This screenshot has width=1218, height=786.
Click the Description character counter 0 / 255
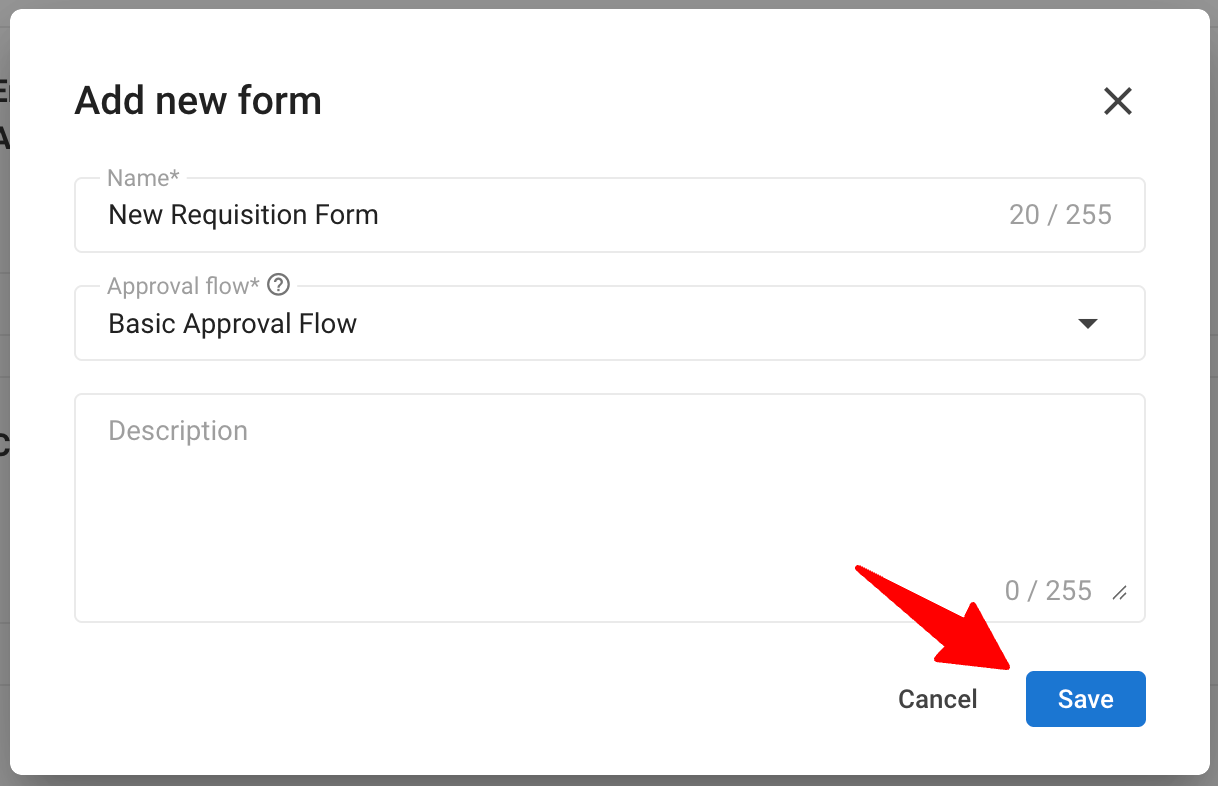1048,591
